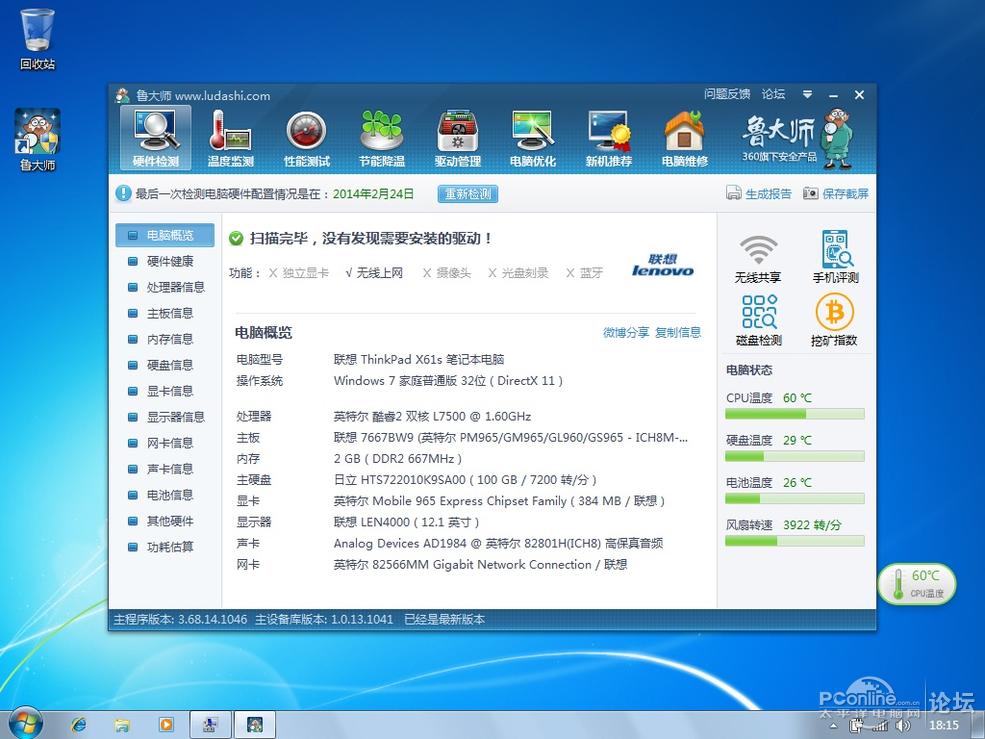Click 生成报告 to generate report
This screenshot has height=739, width=985.
pyautogui.click(x=759, y=194)
